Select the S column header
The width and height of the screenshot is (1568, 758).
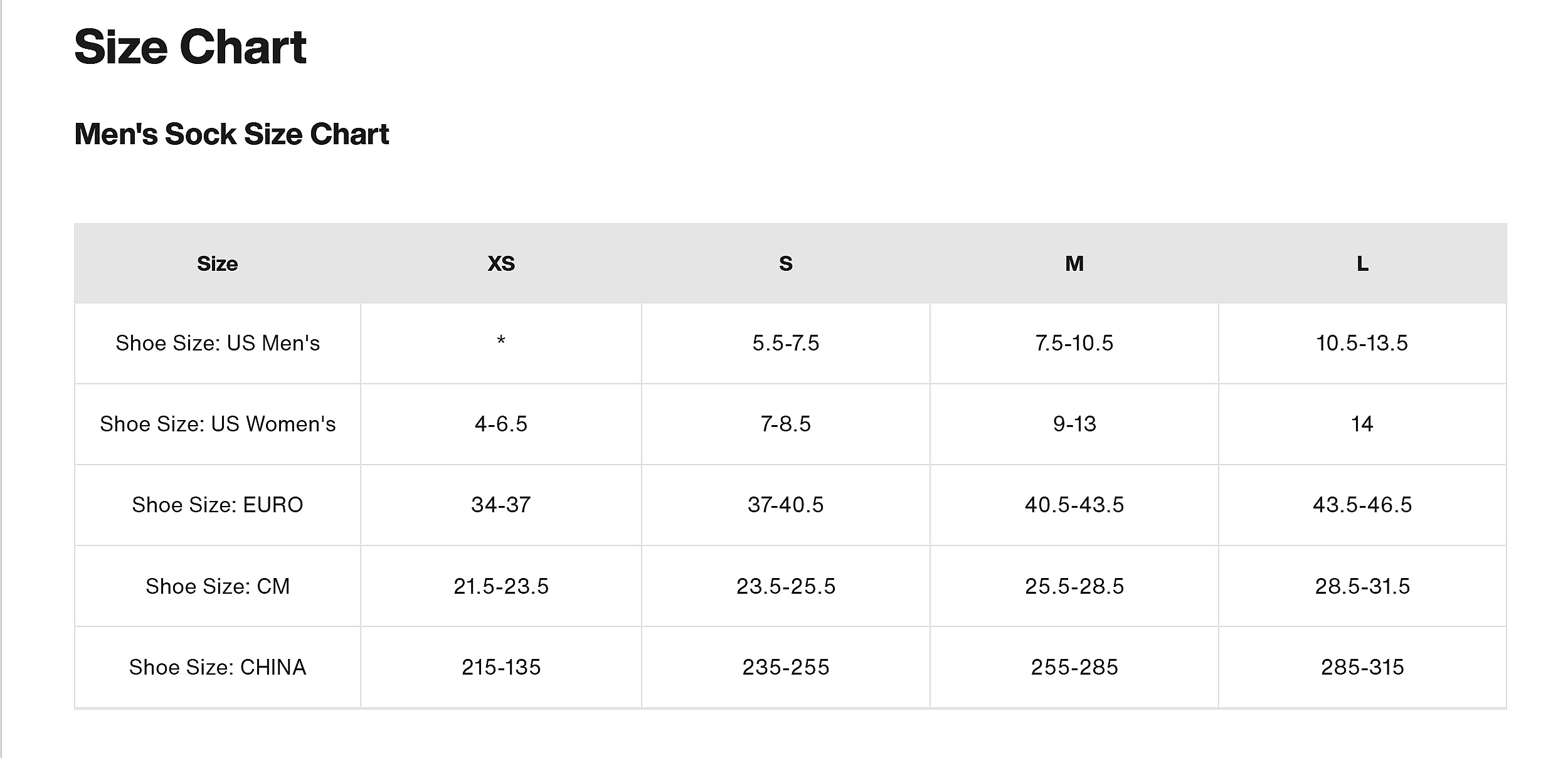pyautogui.click(x=785, y=264)
